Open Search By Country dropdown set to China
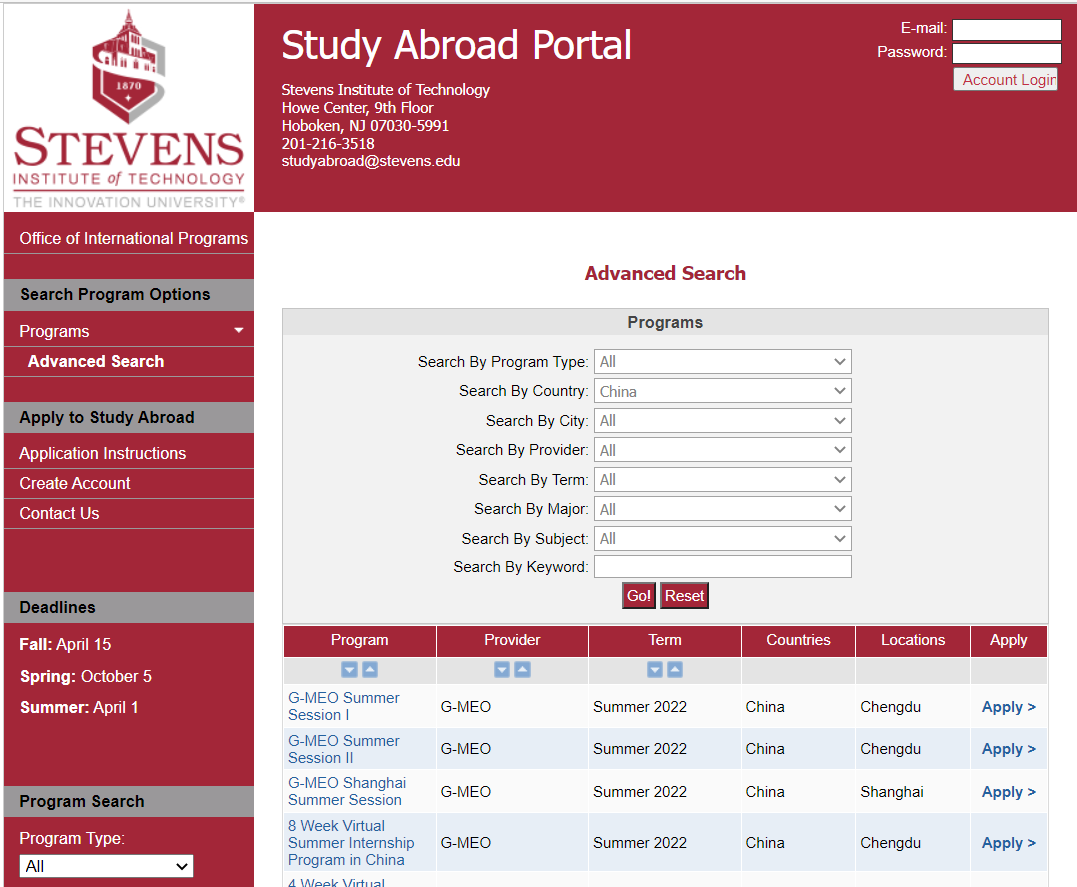The height and width of the screenshot is (887, 1077). [x=723, y=391]
